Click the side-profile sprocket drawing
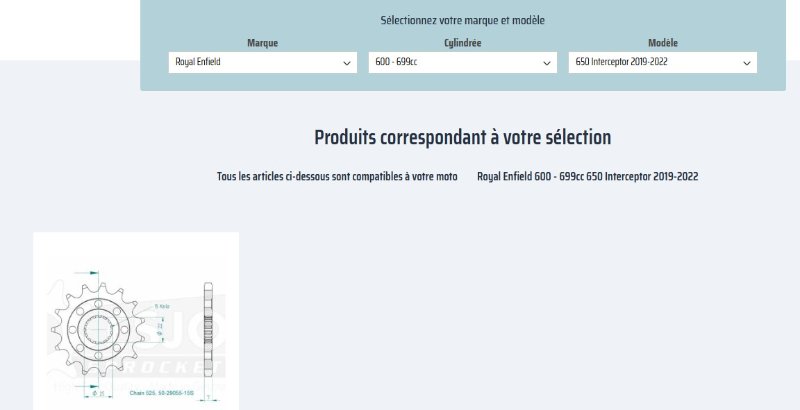The width and height of the screenshot is (800, 410). click(x=208, y=325)
